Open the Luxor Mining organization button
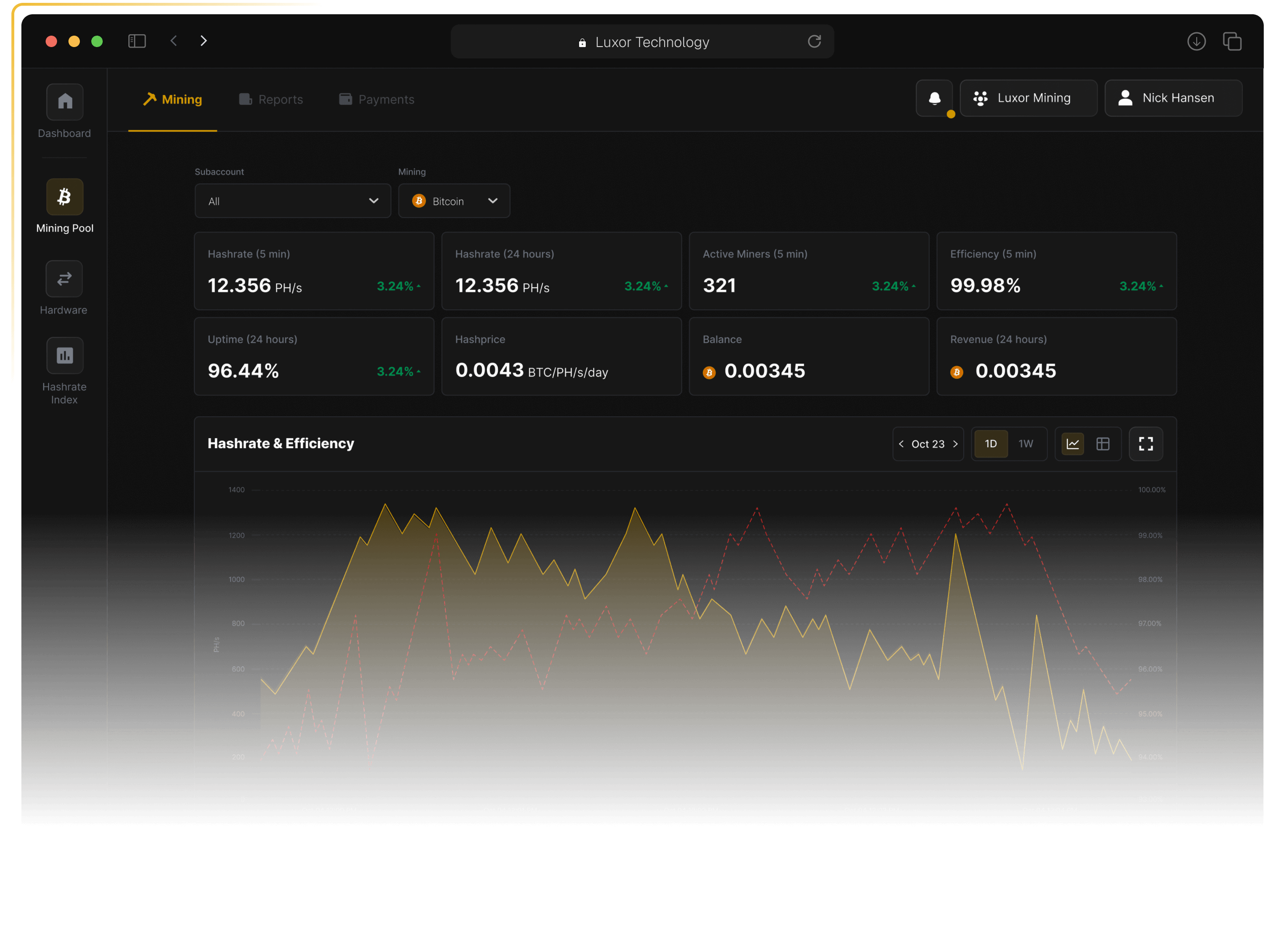Viewport: 1288px width, 941px height. (1029, 98)
